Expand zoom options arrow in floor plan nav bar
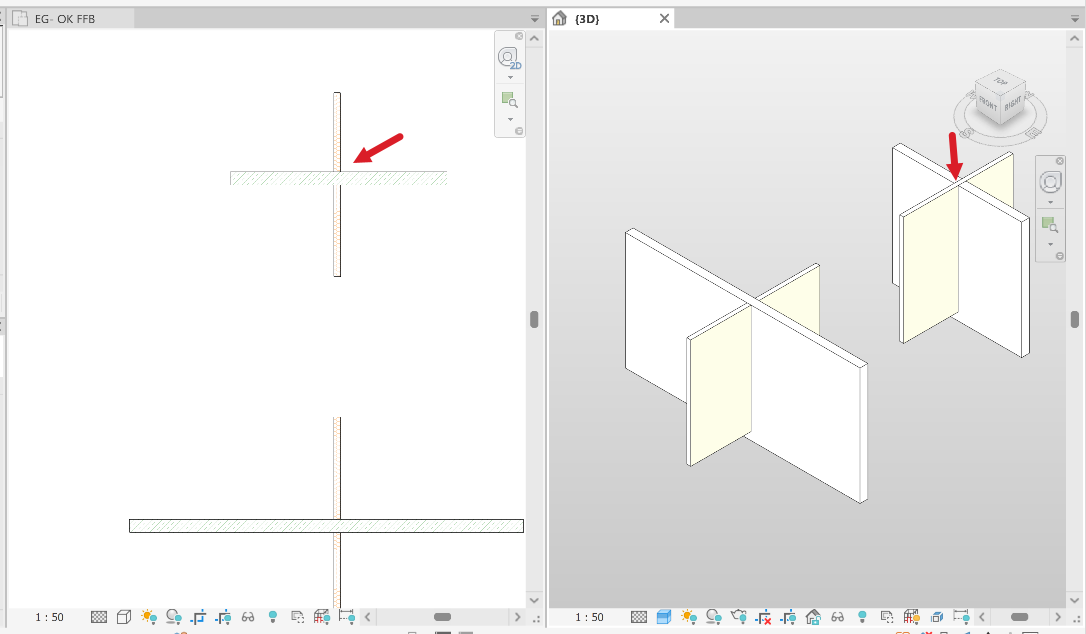This screenshot has height=634, width=1086. point(510,119)
